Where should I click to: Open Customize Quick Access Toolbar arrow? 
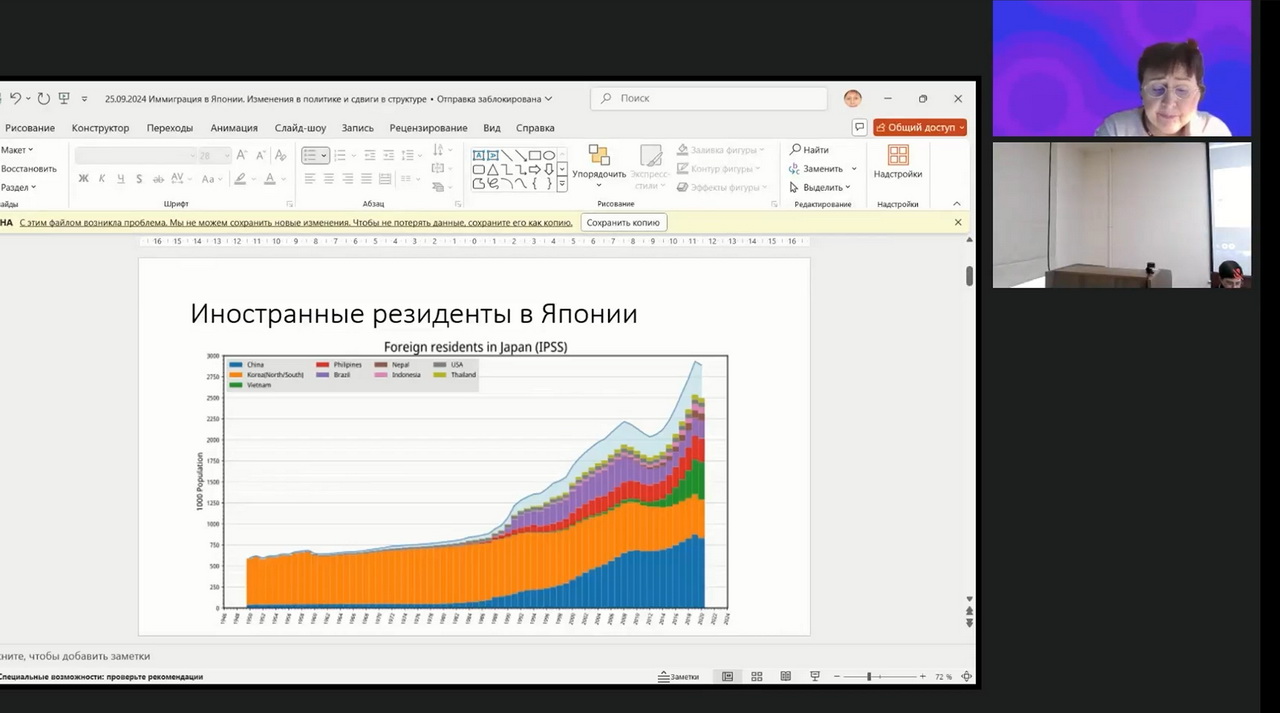pyautogui.click(x=84, y=99)
